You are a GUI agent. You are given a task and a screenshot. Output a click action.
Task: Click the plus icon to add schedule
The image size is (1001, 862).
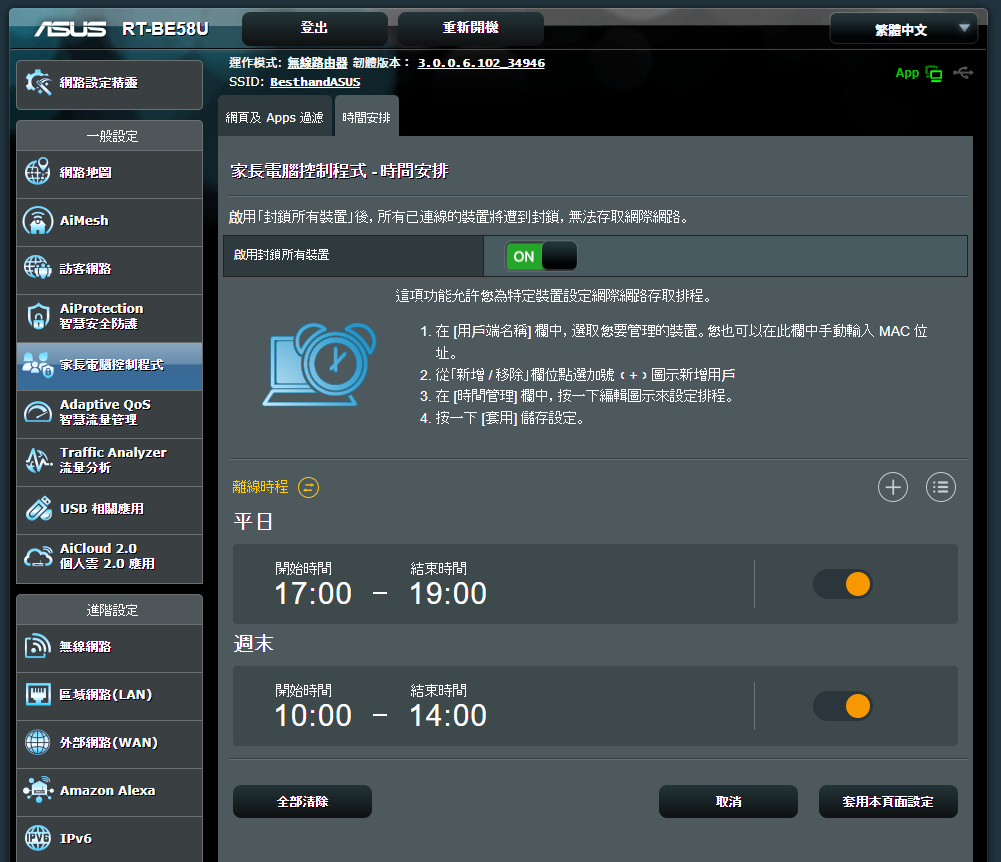pos(892,487)
